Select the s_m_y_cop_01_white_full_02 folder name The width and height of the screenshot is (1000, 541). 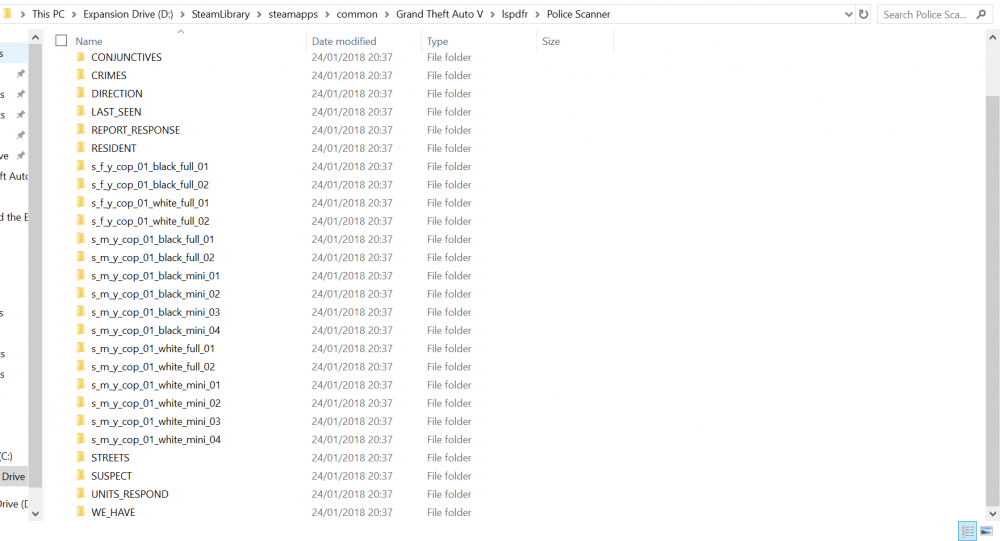(x=153, y=367)
